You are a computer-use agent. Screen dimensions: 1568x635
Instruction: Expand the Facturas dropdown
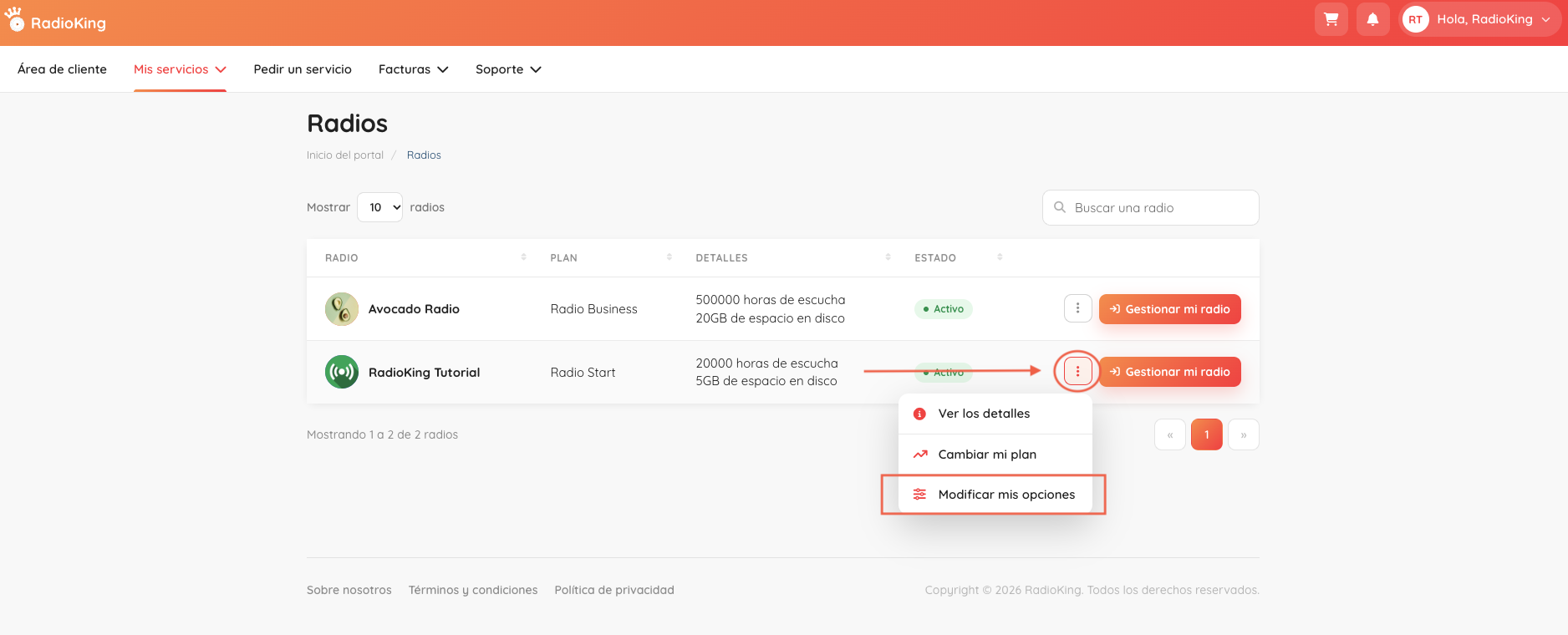click(x=413, y=69)
